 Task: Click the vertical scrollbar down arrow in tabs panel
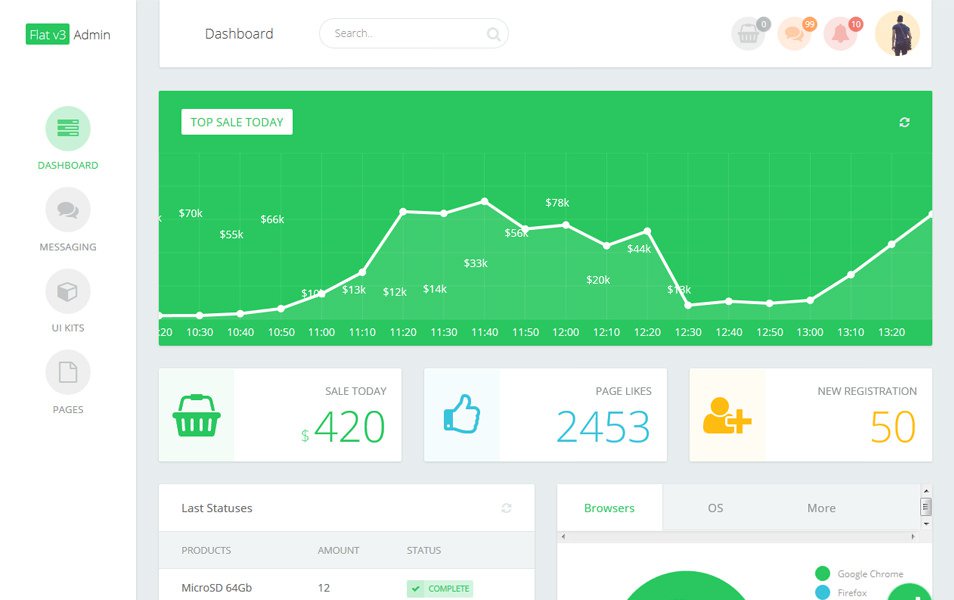tap(926, 523)
